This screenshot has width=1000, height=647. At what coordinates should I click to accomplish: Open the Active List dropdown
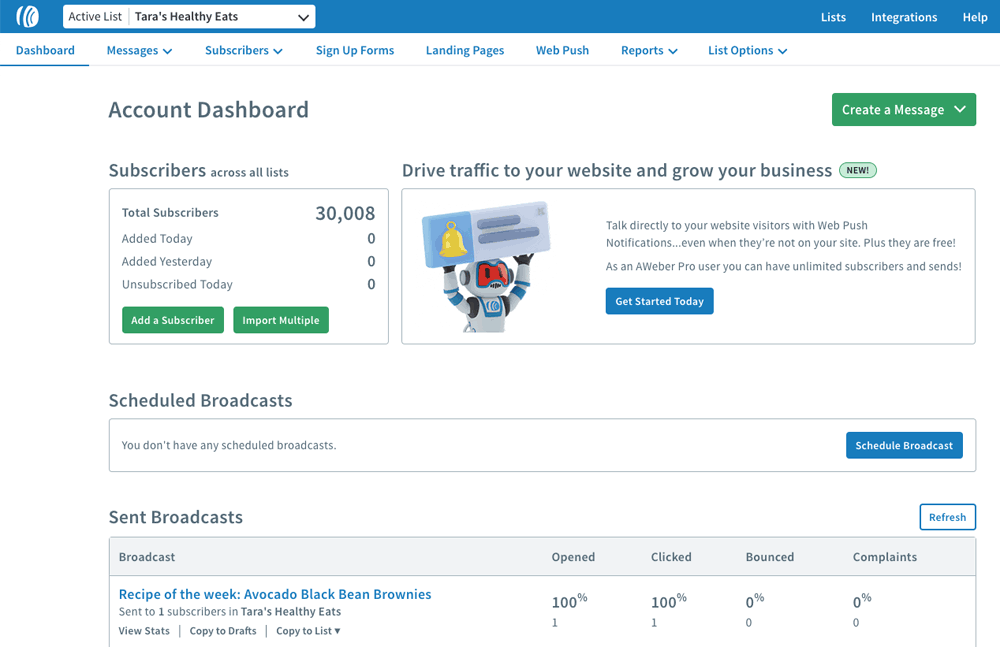pyautogui.click(x=189, y=17)
